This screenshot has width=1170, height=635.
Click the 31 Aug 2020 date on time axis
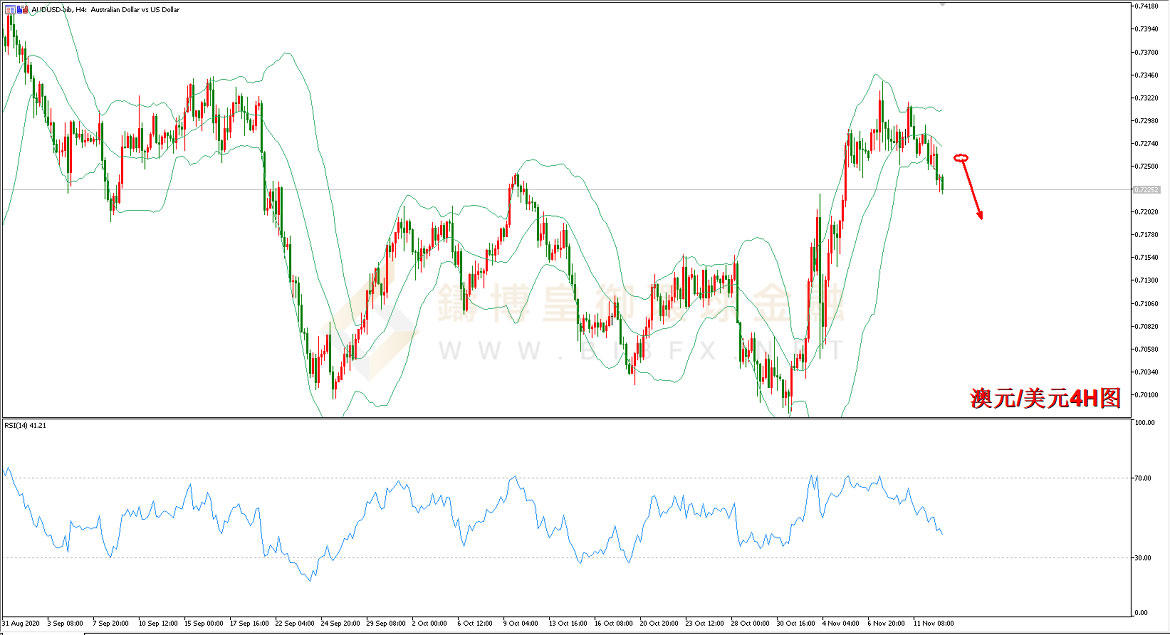20,622
